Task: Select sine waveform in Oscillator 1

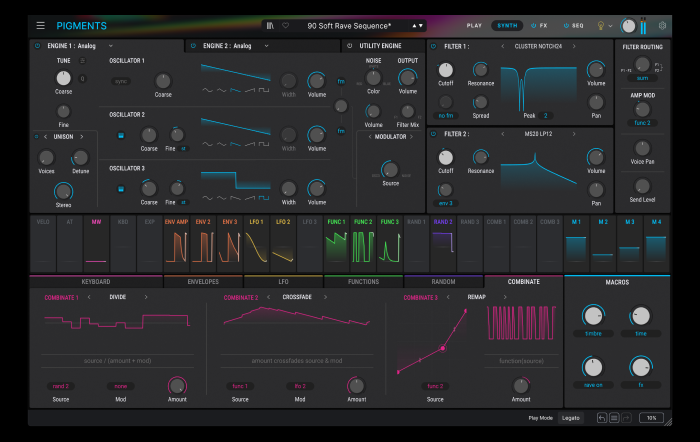Action: pos(207,90)
